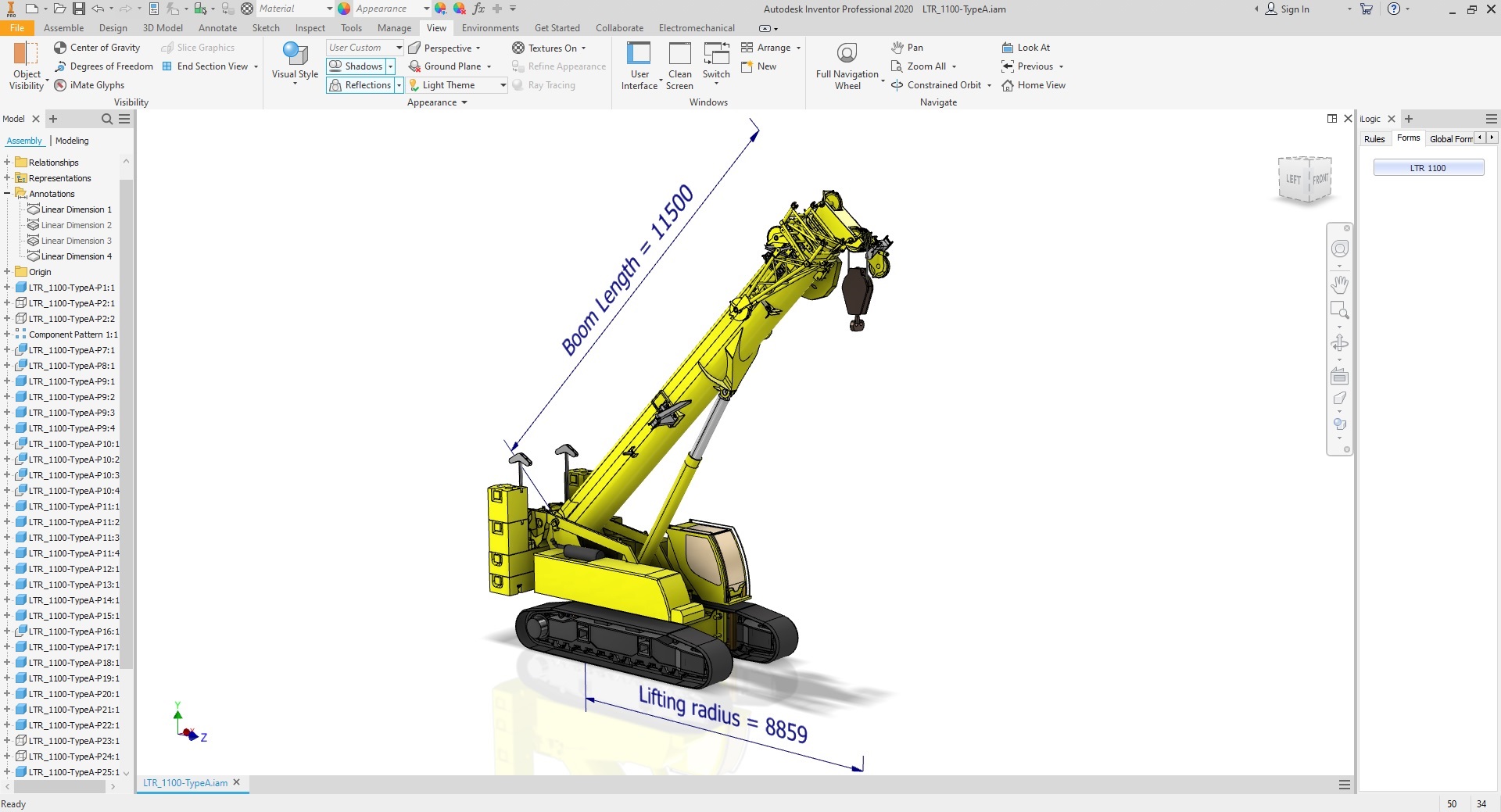
Task: Open the Inspect ribbon tab
Action: click(310, 28)
